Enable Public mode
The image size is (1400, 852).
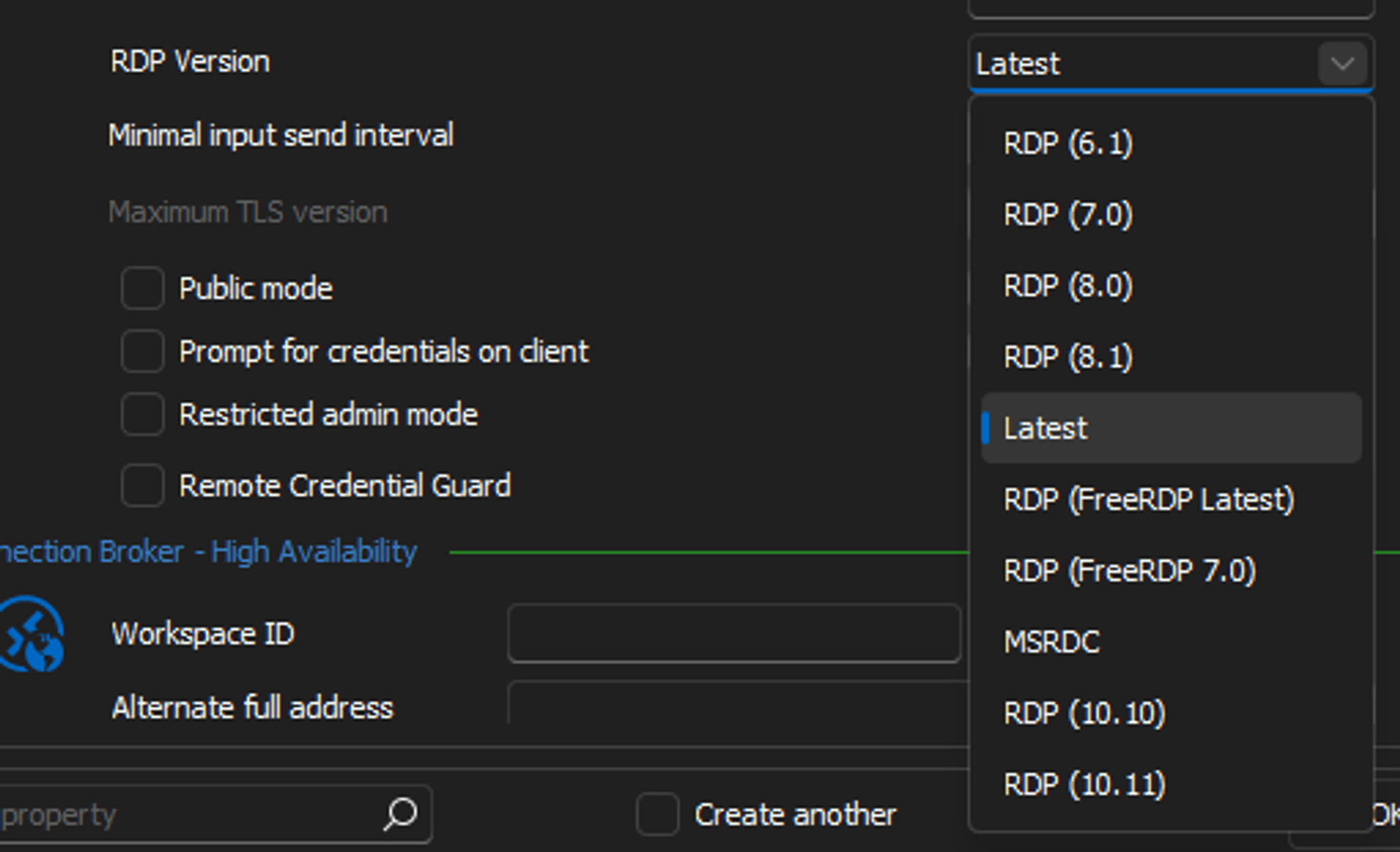tap(141, 289)
